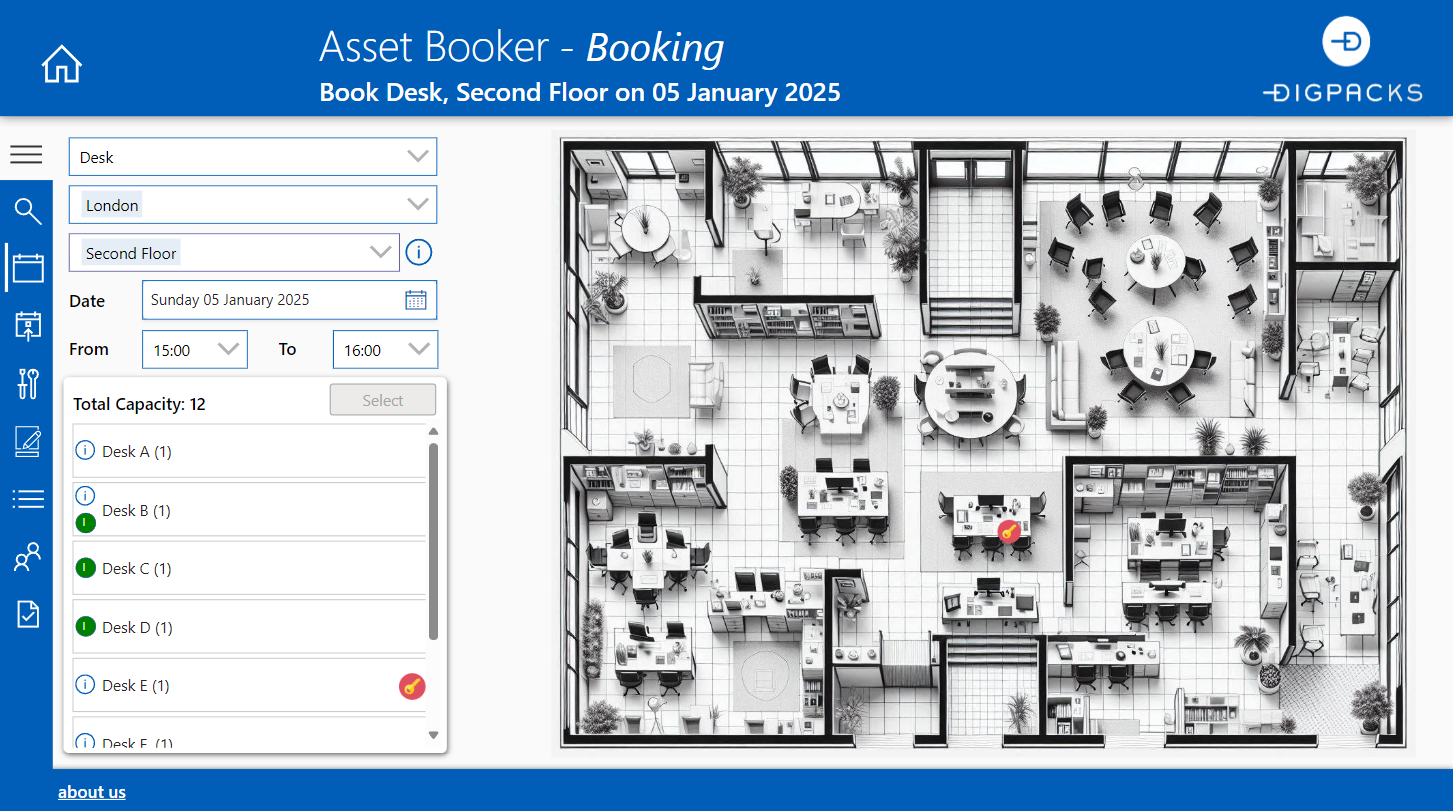Screen dimensions: 1453x811
Task: Expand the Desk asset type dropdown
Action: click(418, 157)
